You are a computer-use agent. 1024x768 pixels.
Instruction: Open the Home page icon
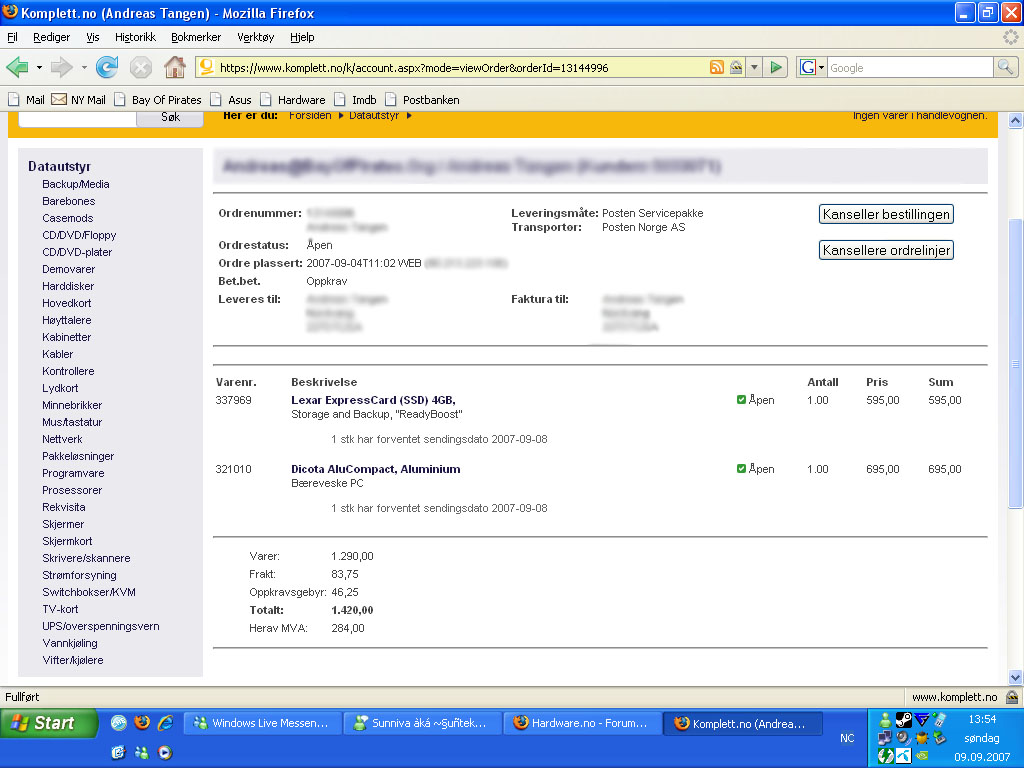174,67
